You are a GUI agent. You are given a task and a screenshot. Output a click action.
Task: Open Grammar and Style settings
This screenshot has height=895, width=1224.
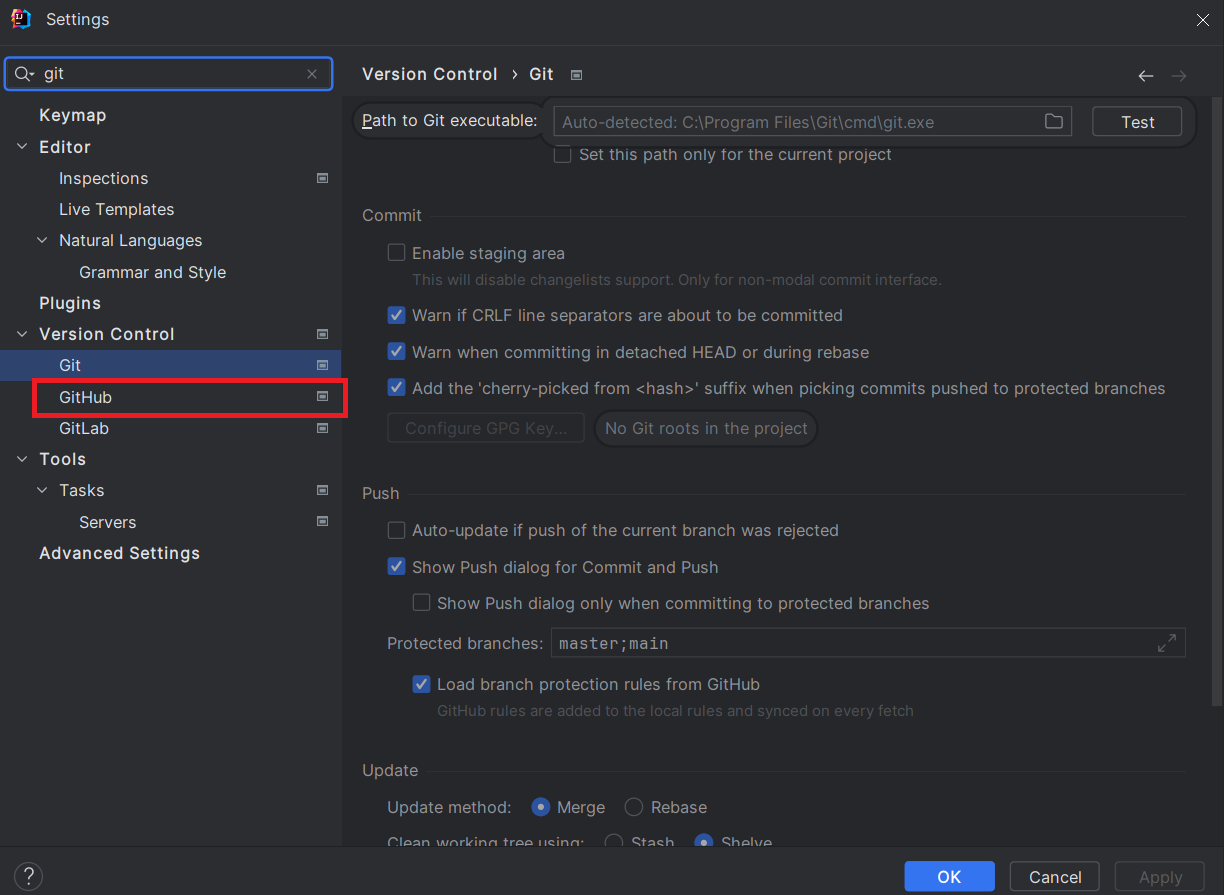[x=152, y=272]
